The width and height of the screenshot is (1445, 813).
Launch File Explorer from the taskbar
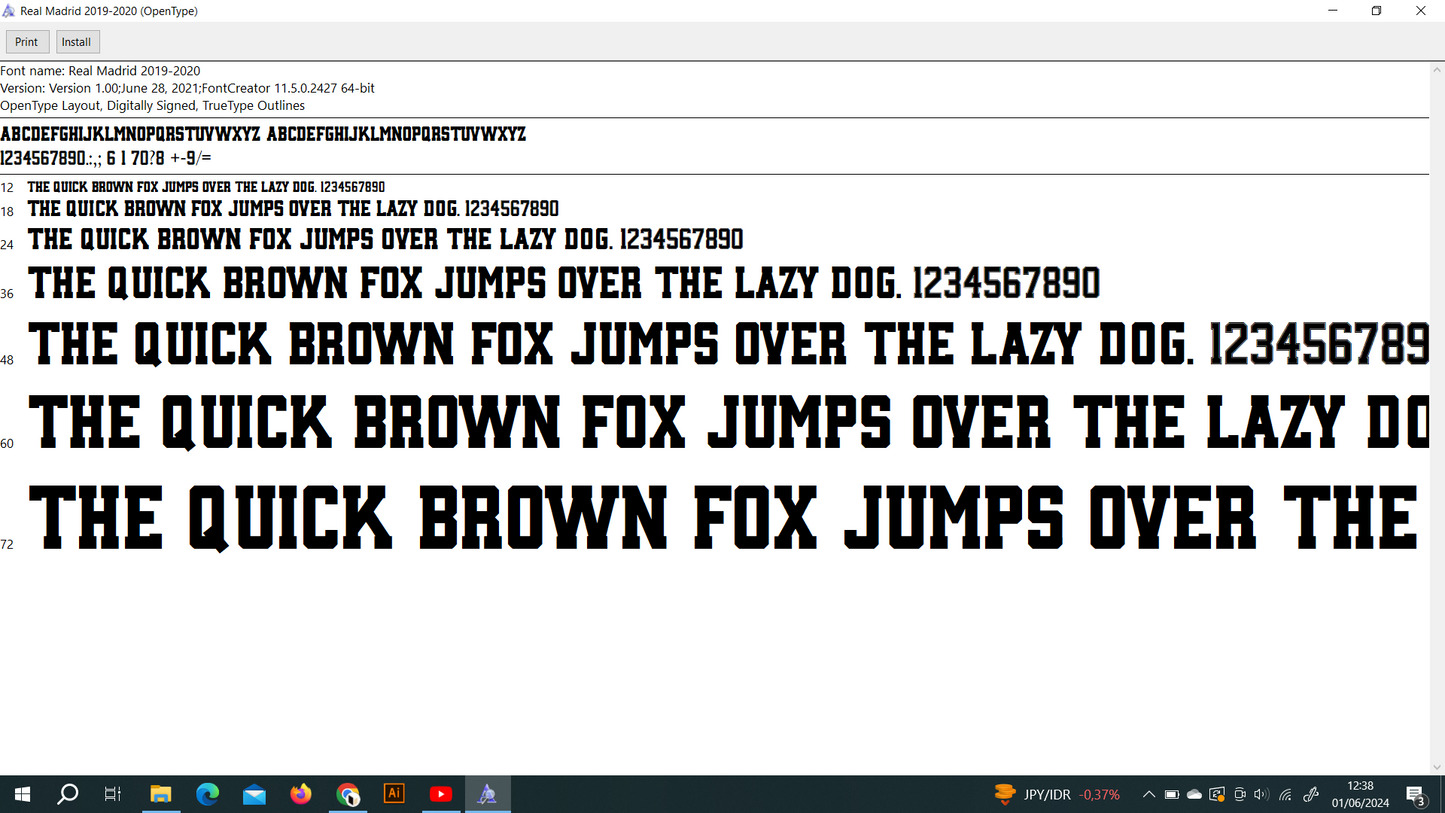click(x=161, y=795)
